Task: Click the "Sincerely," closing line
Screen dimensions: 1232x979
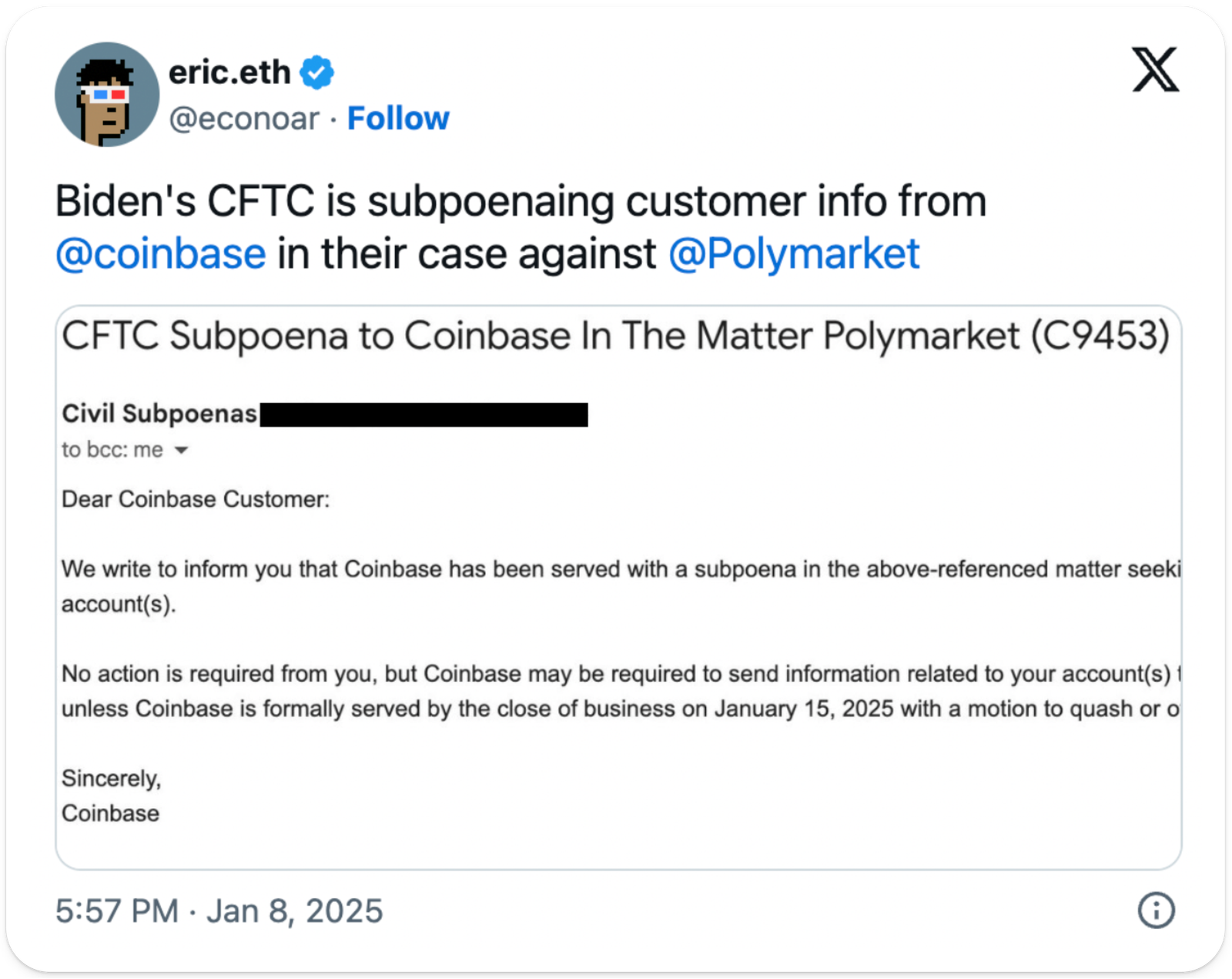Action: click(112, 779)
